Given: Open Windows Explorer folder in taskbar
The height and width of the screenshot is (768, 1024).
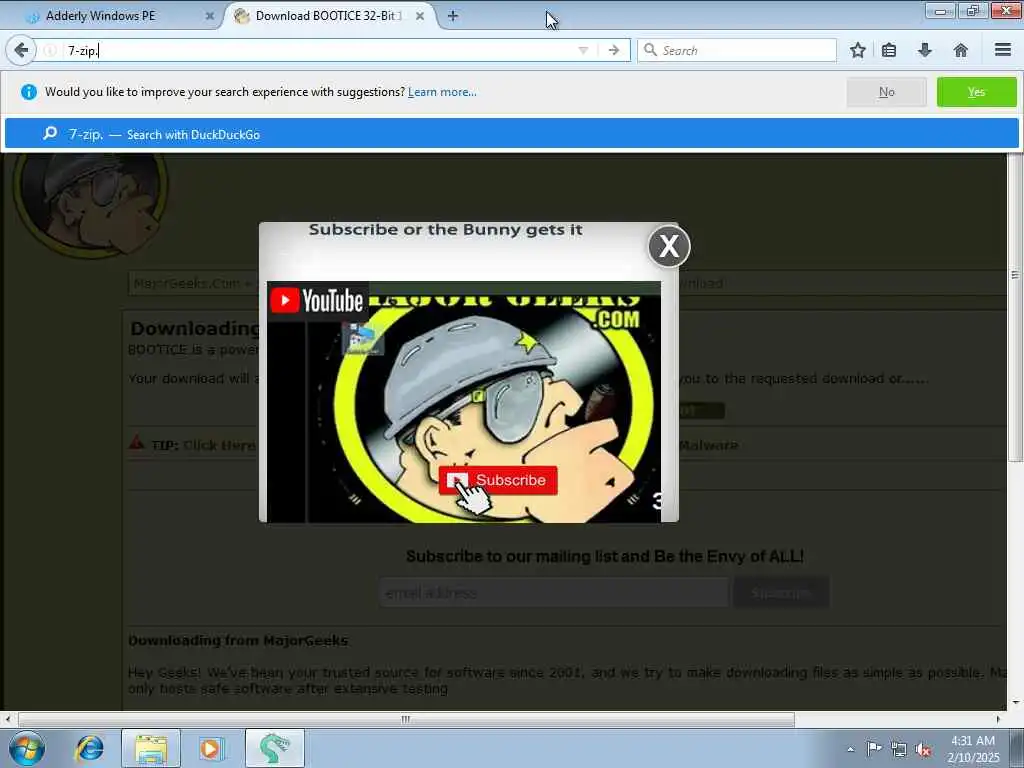Looking at the screenshot, I should (x=151, y=748).
